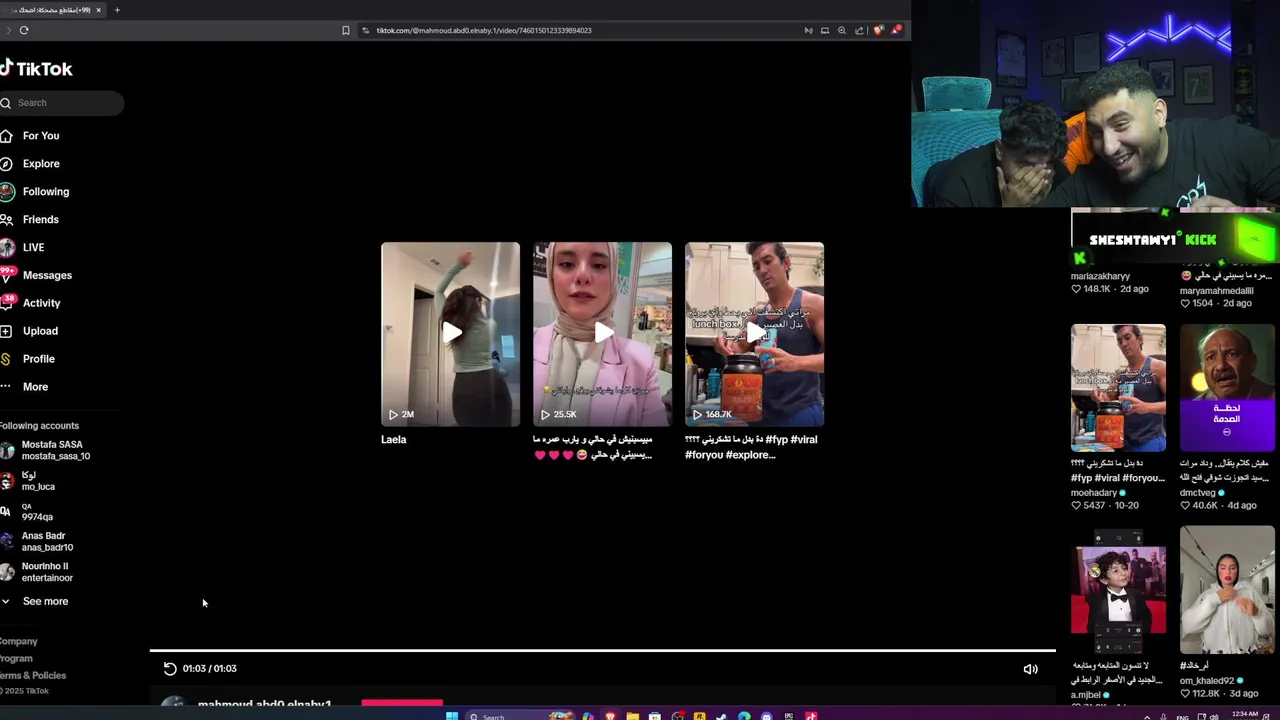Click the For You home icon
1280x720 pixels.
6,136
